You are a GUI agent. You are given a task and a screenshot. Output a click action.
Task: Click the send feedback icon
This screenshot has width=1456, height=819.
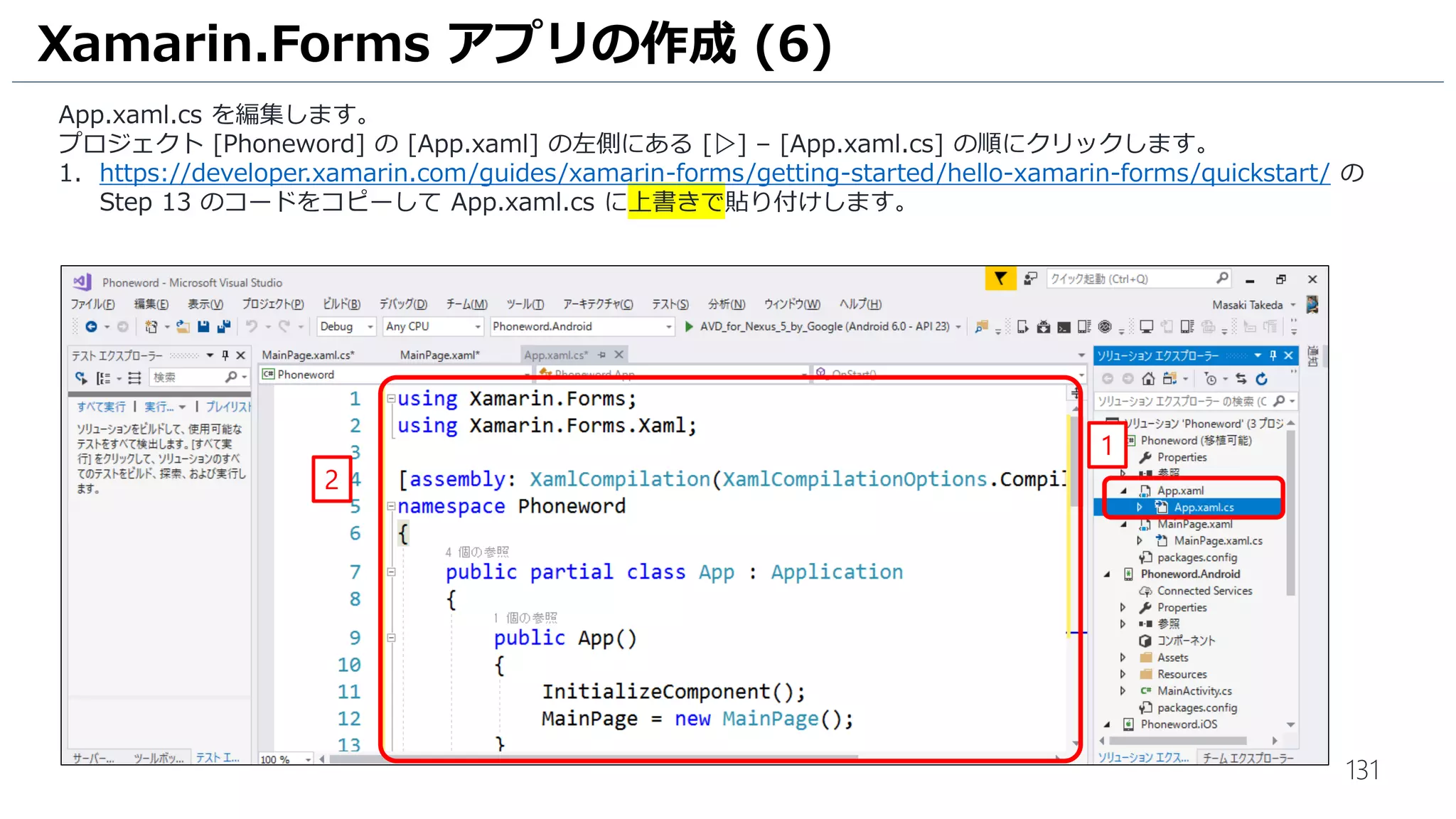tap(1030, 279)
